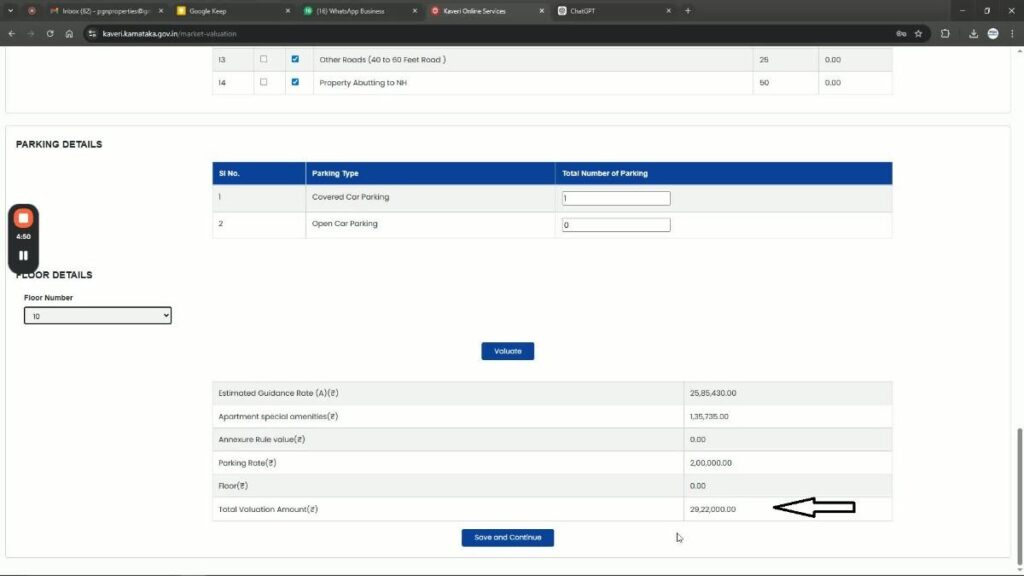Open the Floor Number dropdown
This screenshot has width=1024, height=576.
pos(98,316)
